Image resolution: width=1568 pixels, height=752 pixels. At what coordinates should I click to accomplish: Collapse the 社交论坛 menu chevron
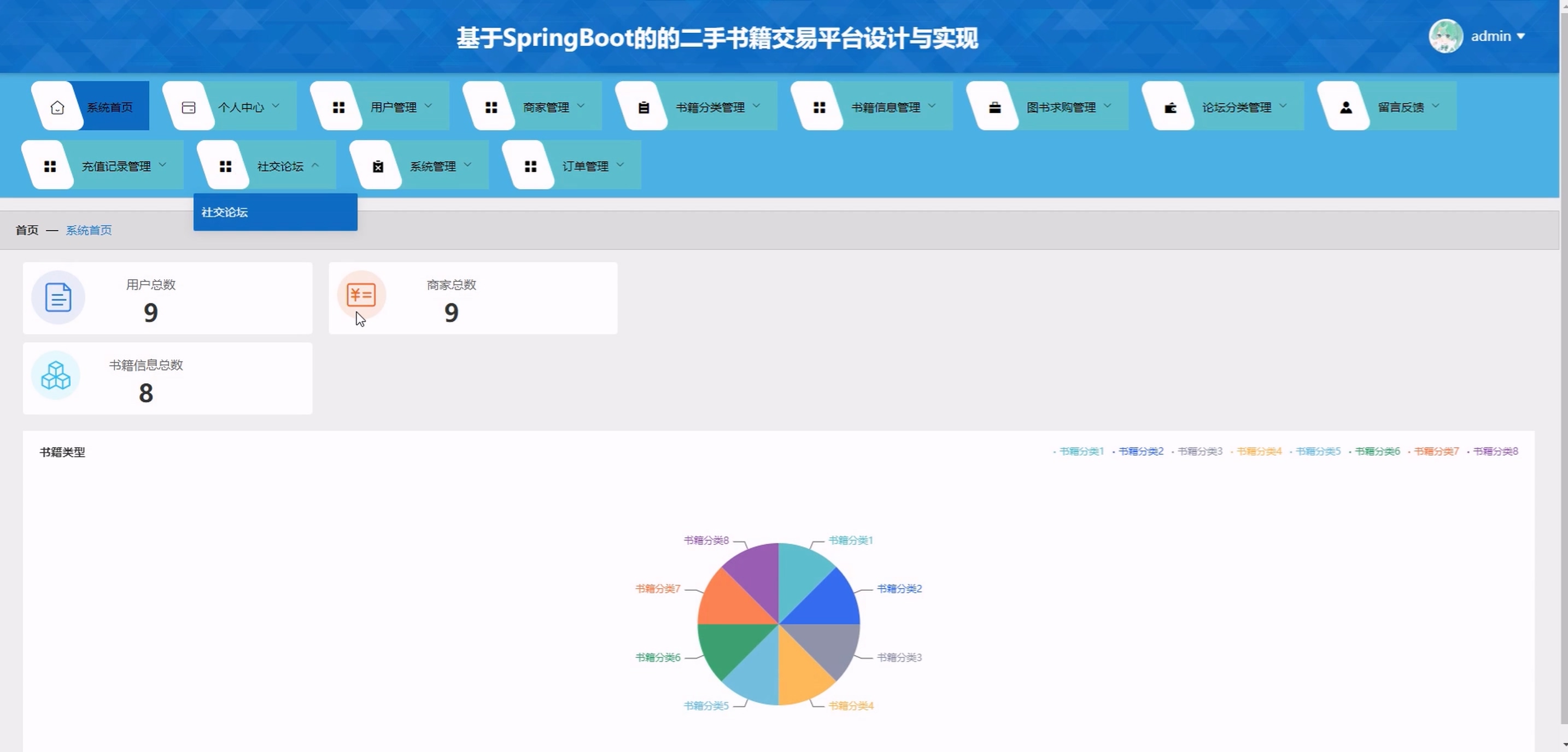pyautogui.click(x=315, y=165)
